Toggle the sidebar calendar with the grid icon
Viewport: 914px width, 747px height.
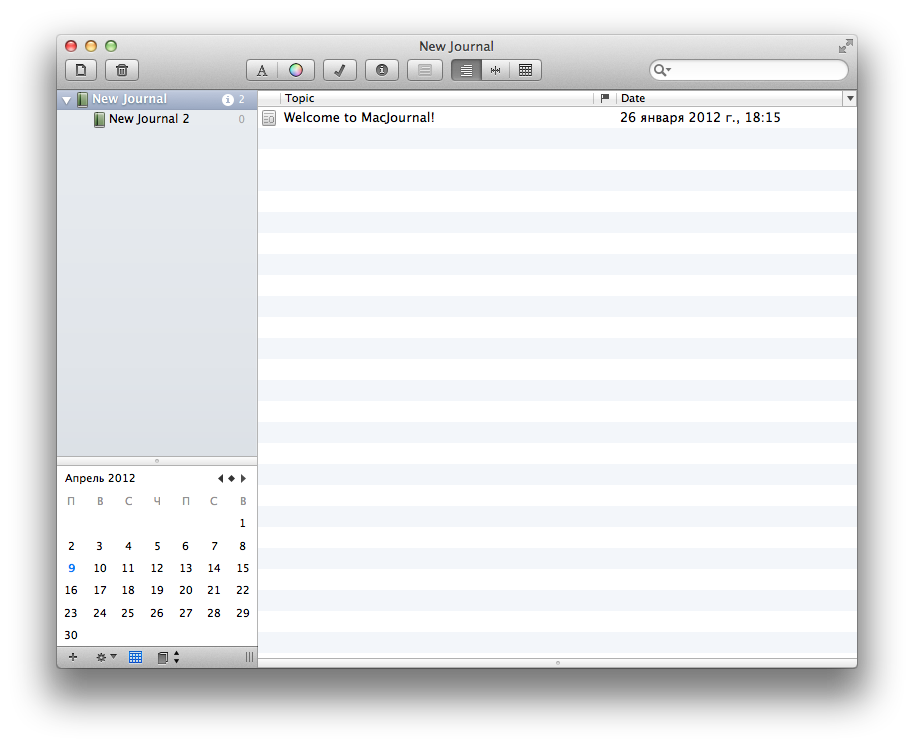click(x=135, y=657)
